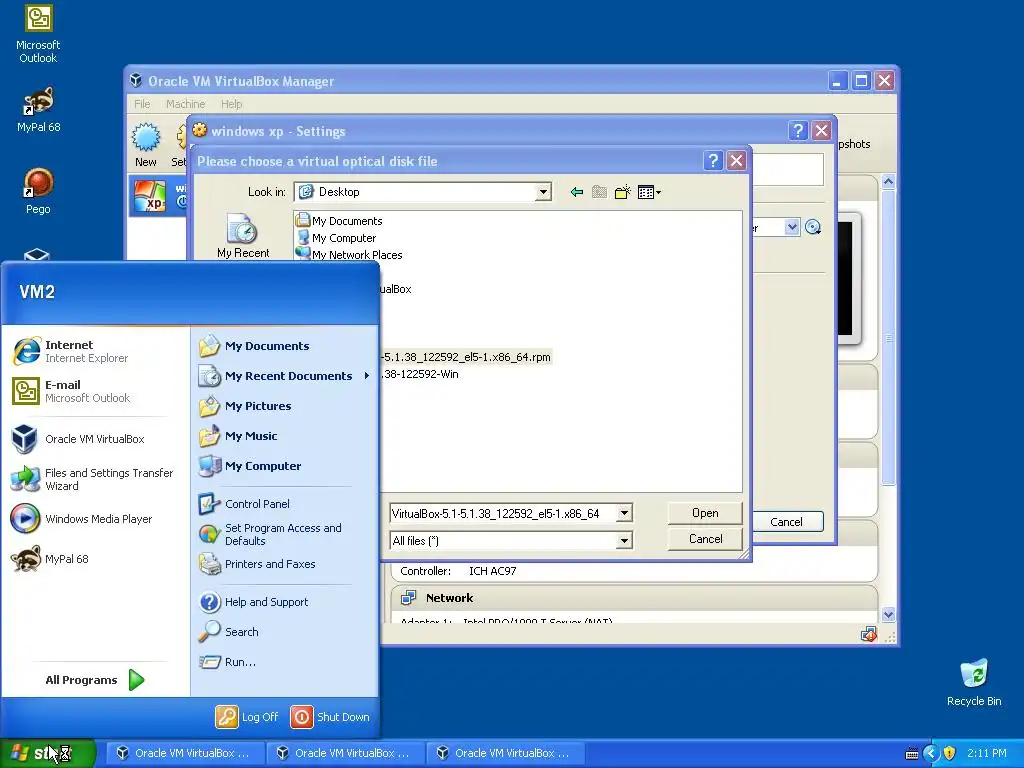Open Recycle Bin on desktop
The image size is (1024, 768).
(974, 683)
